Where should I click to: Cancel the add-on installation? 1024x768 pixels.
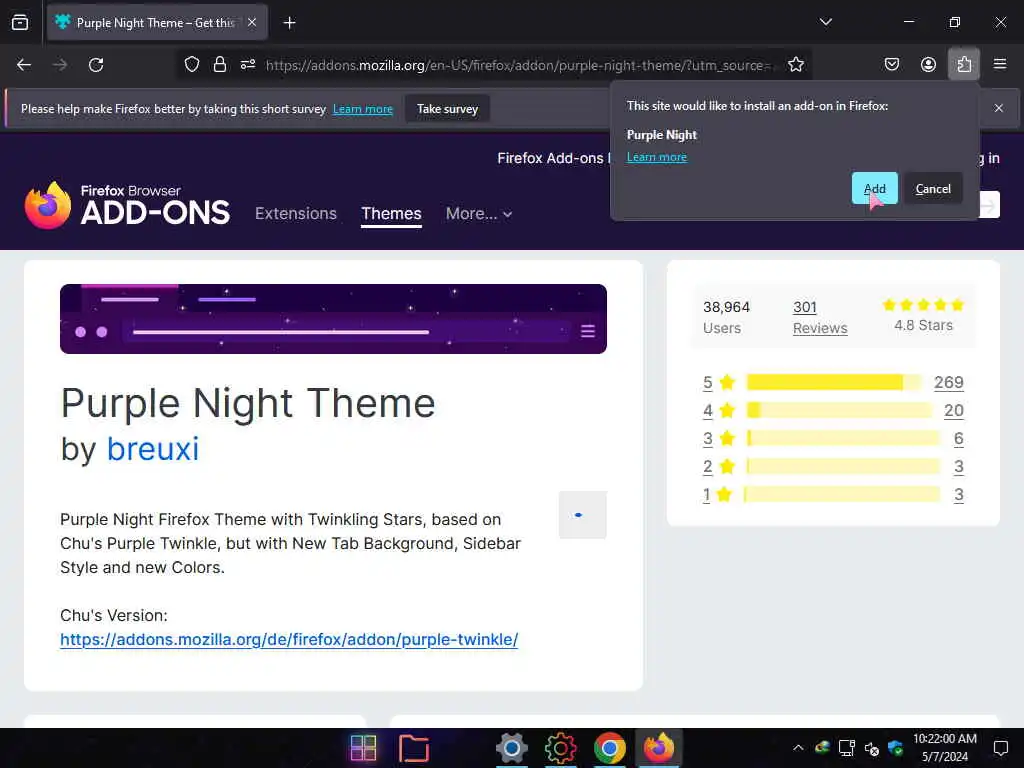[x=933, y=189]
